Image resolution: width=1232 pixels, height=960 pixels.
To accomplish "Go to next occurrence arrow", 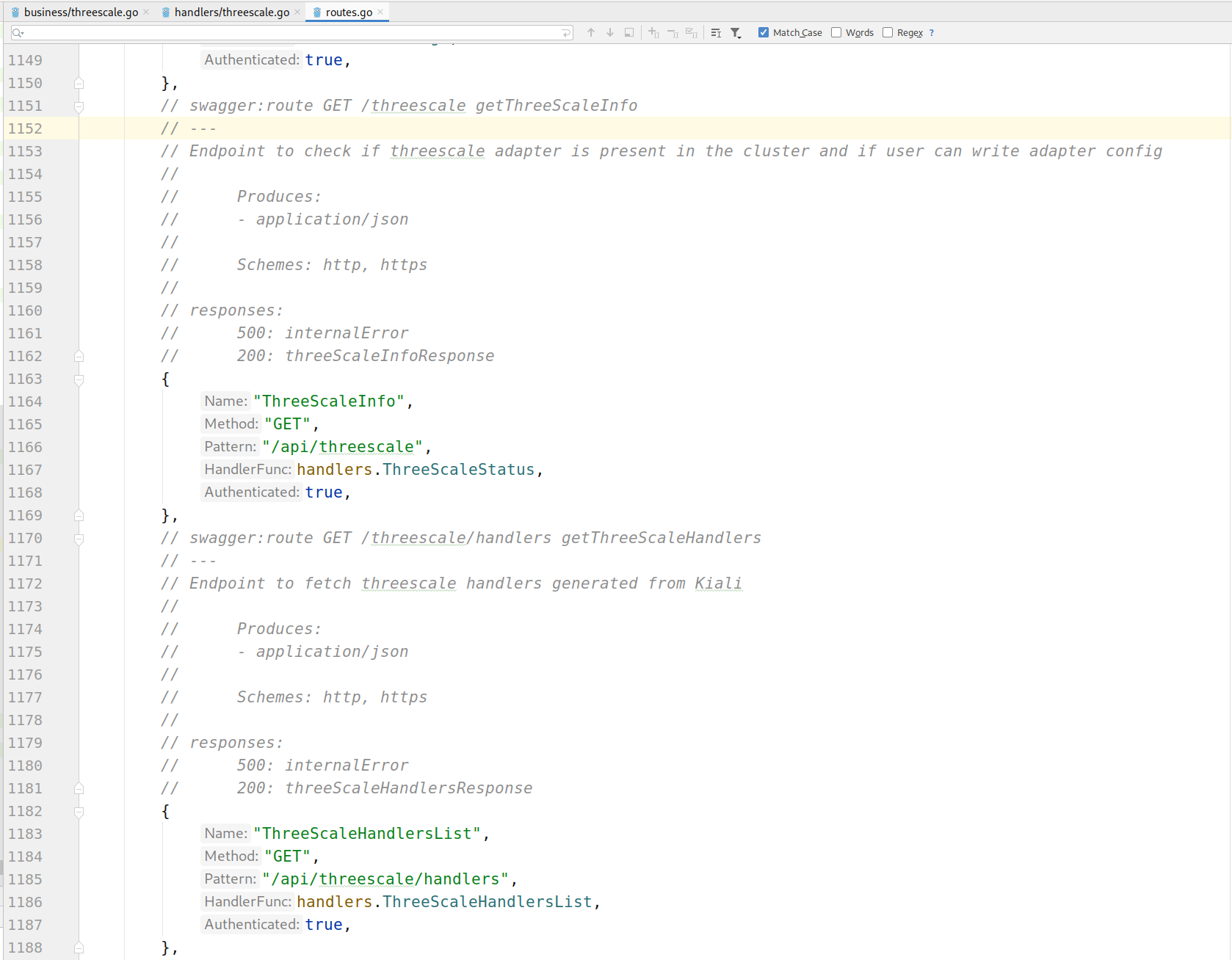I will coord(610,32).
